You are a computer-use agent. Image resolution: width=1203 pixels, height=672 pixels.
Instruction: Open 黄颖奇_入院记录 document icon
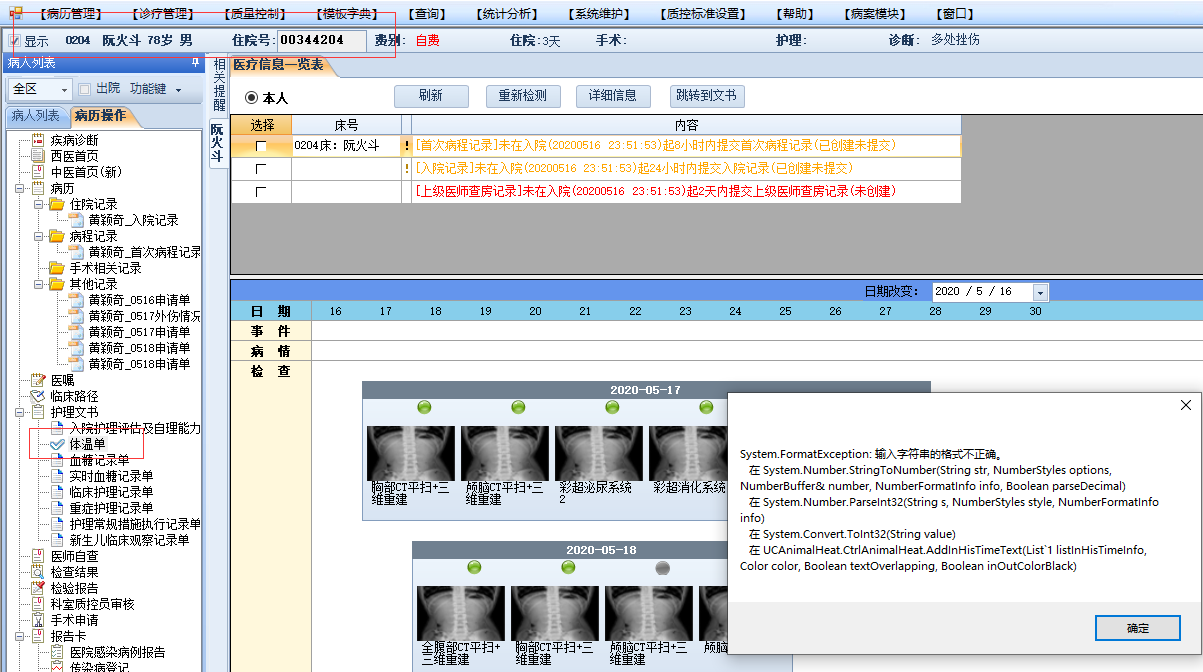[76, 220]
